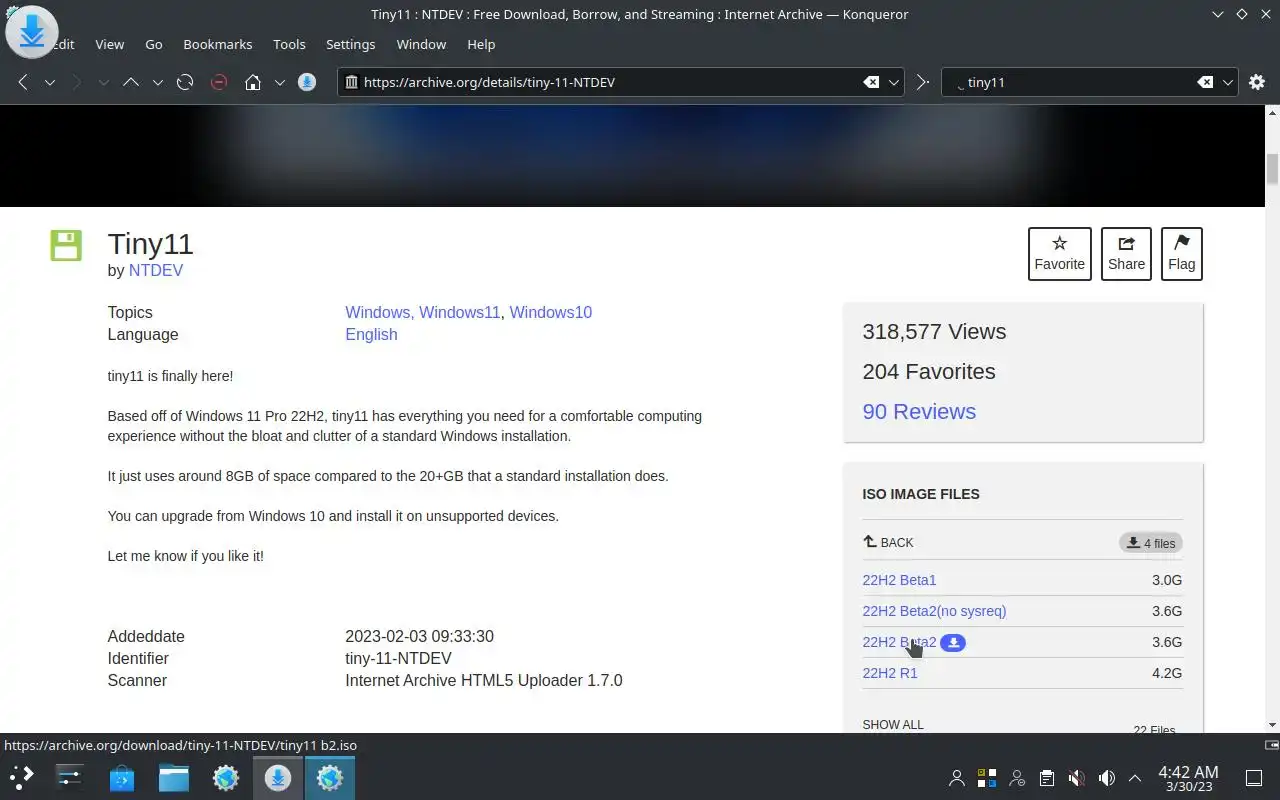Image resolution: width=1280 pixels, height=800 pixels.
Task: Expand SHOW ALL files list
Action: point(893,724)
